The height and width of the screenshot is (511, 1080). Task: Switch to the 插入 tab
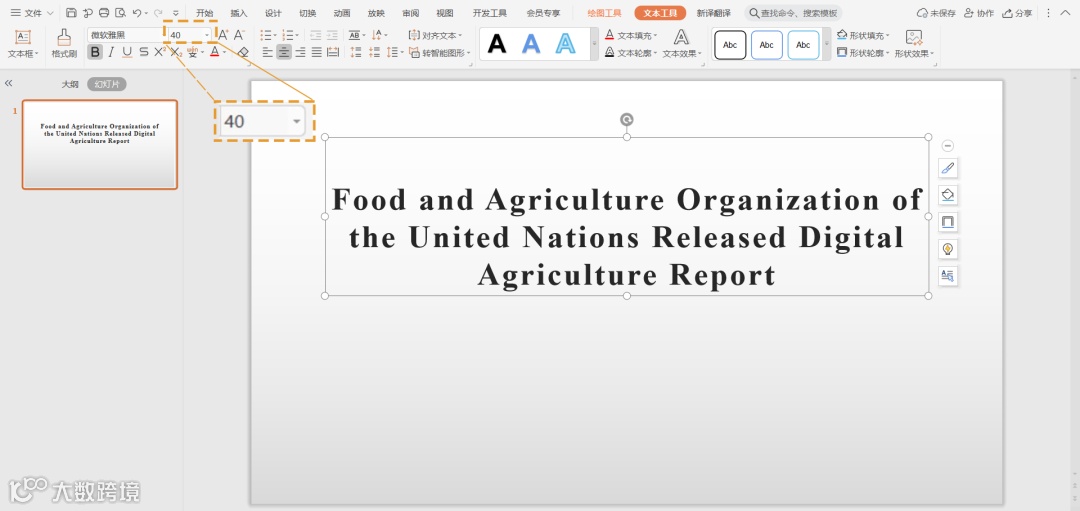239,12
